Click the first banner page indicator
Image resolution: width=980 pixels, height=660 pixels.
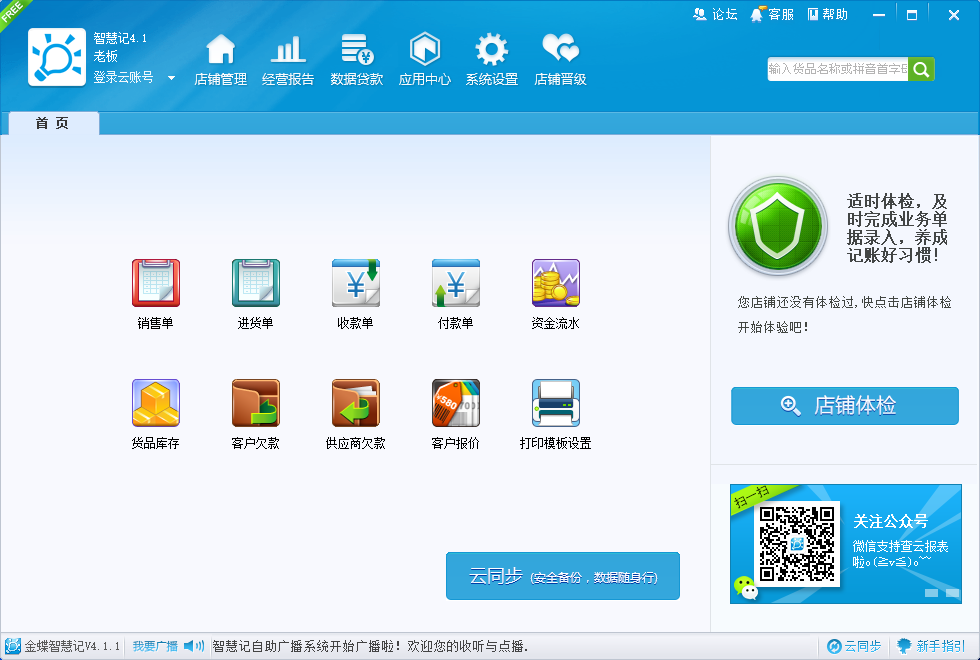point(931,592)
